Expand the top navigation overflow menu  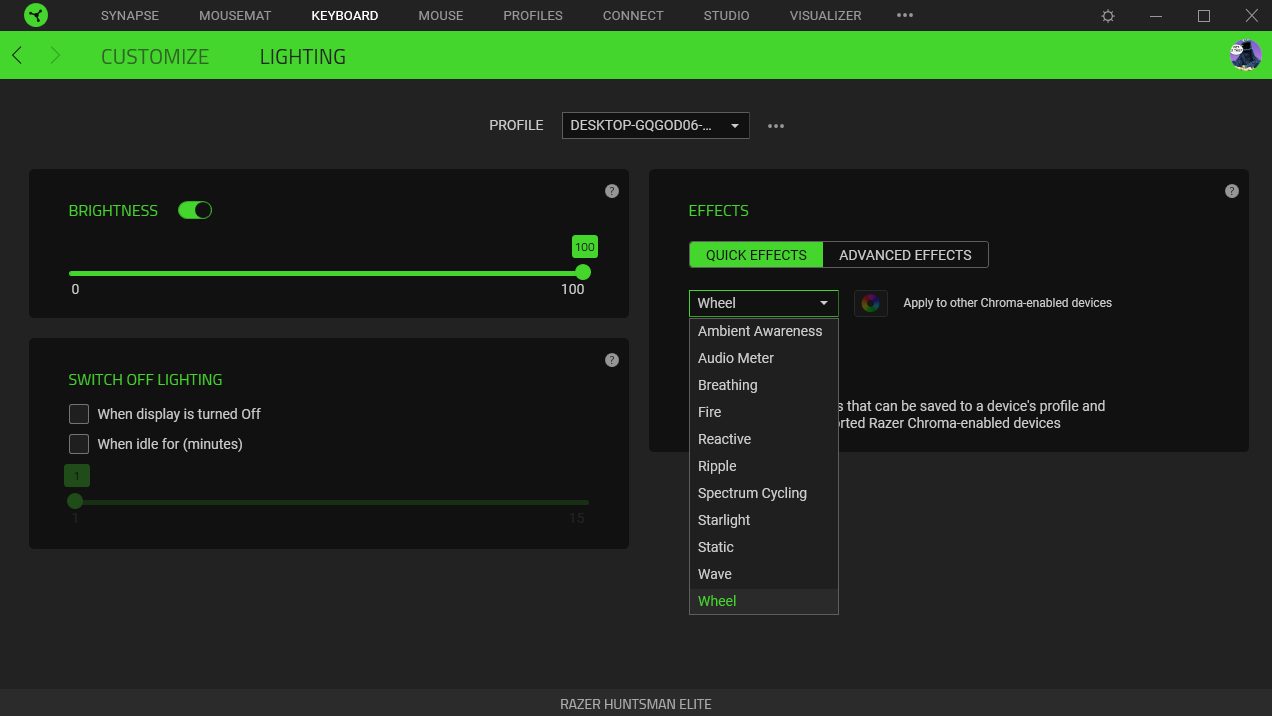905,16
